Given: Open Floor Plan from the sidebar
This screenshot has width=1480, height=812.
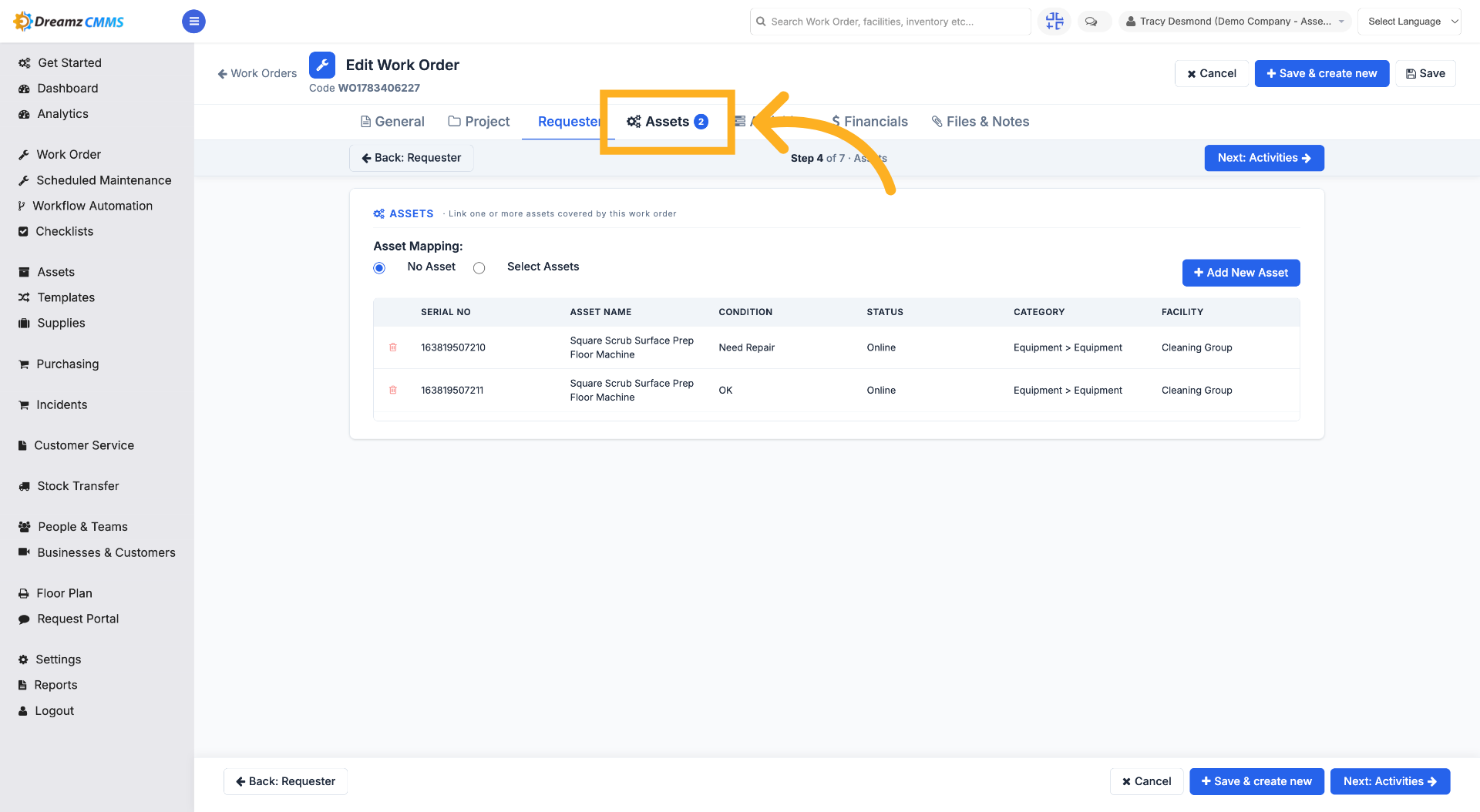Looking at the screenshot, I should (x=64, y=593).
